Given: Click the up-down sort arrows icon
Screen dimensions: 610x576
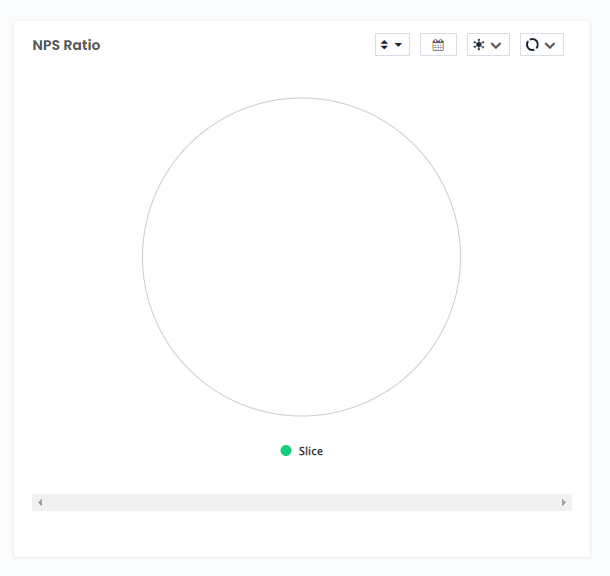Looking at the screenshot, I should click(x=384, y=45).
